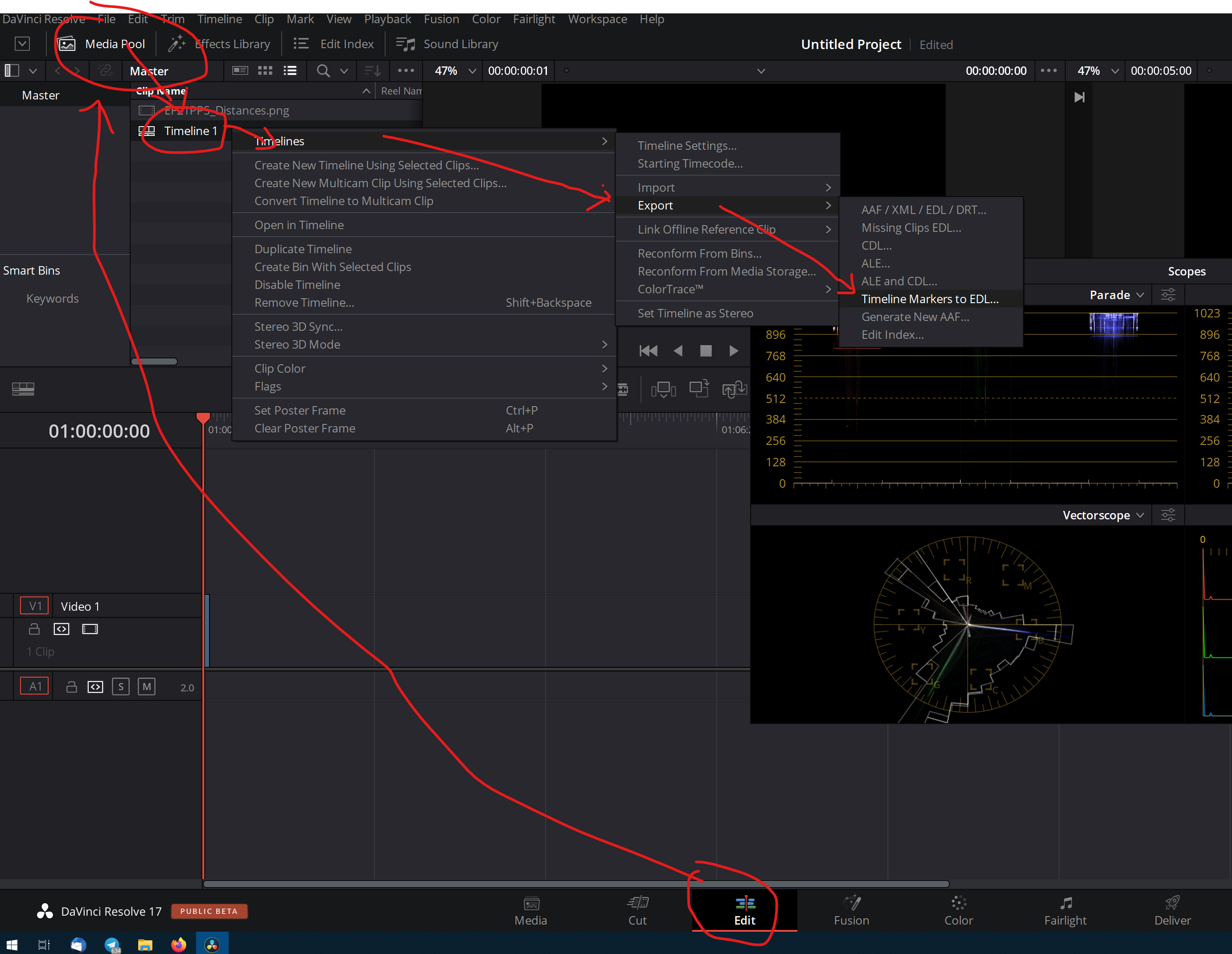Expand the Timelines submenu
Image resolution: width=1232 pixels, height=954 pixels.
point(423,141)
